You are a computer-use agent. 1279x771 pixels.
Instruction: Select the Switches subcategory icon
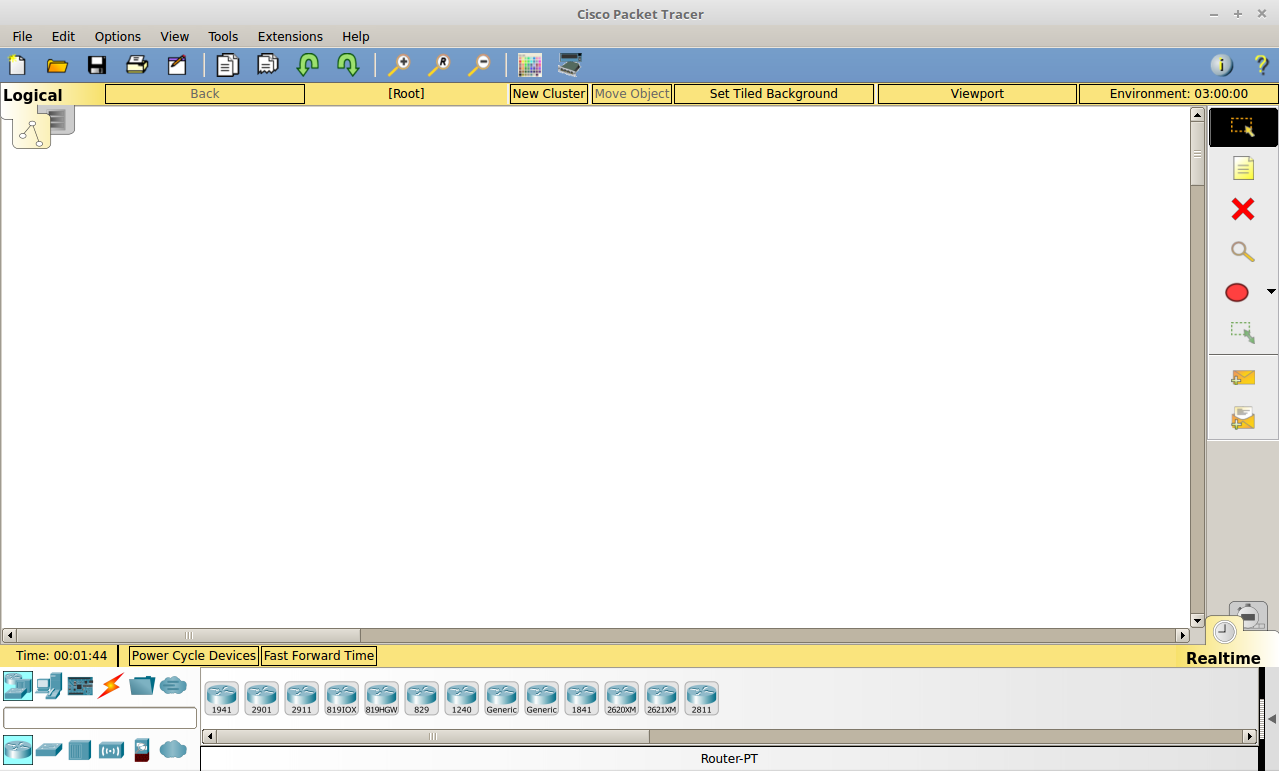coord(49,749)
